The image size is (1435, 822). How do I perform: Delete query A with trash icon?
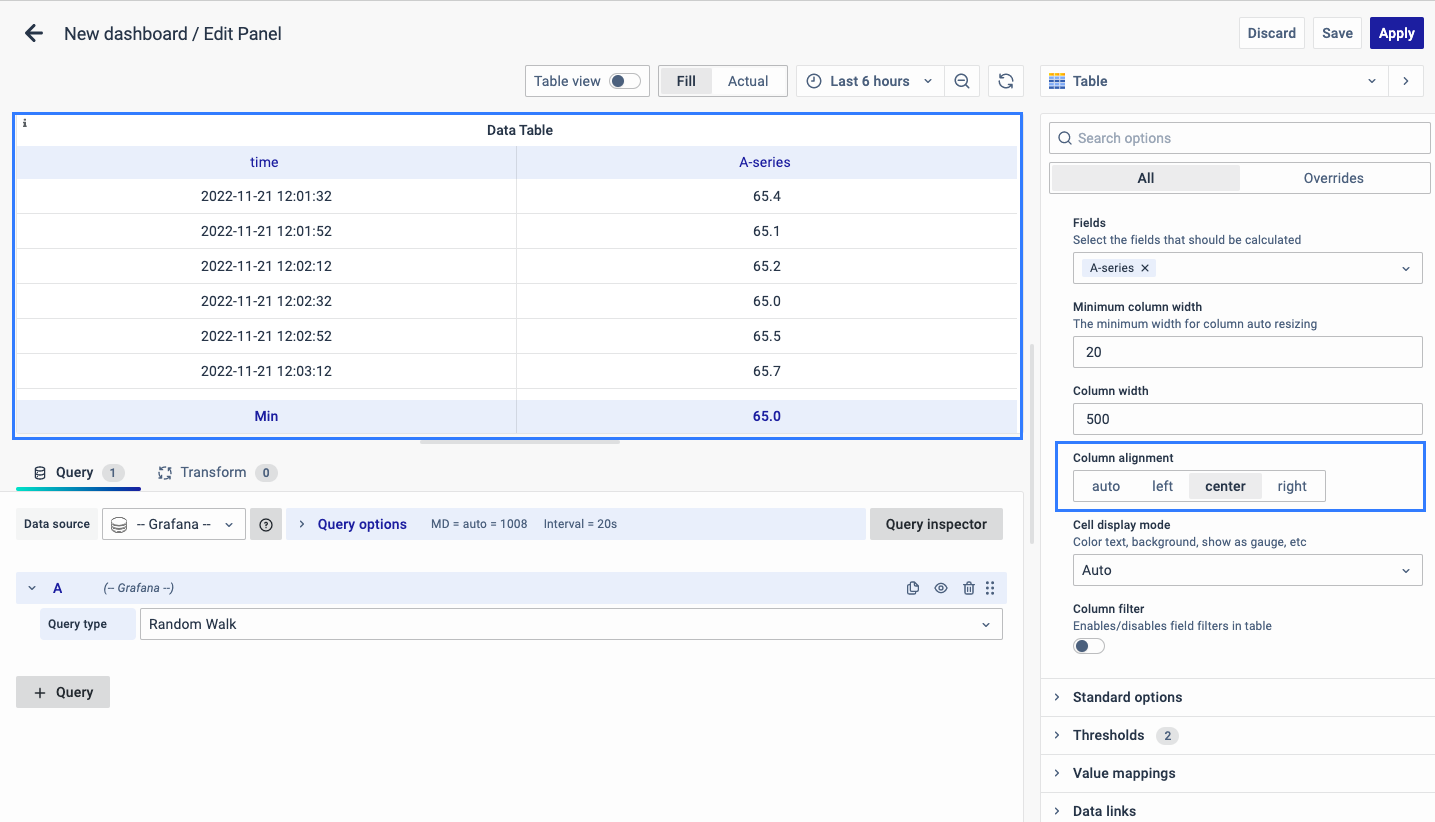pos(968,588)
